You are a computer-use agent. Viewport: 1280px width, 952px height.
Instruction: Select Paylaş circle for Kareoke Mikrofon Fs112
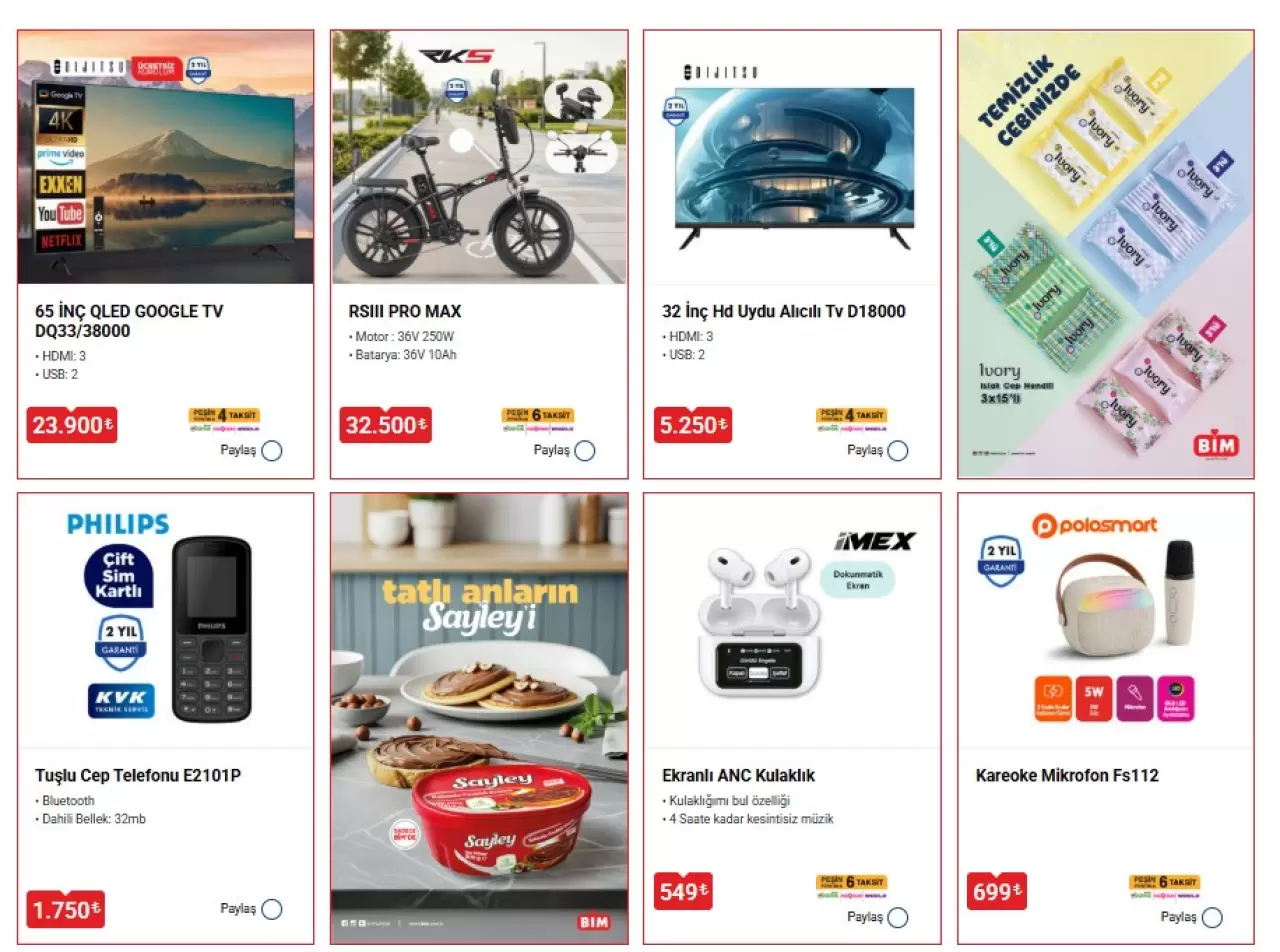(1212, 917)
